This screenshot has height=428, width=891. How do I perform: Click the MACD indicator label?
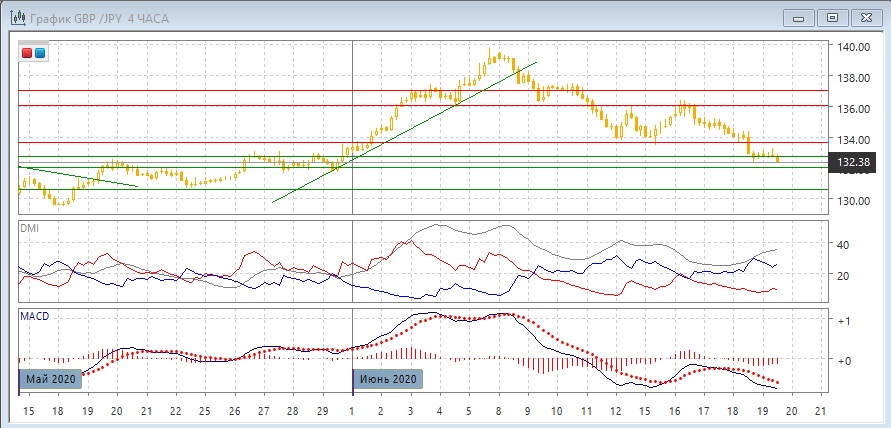[x=35, y=316]
